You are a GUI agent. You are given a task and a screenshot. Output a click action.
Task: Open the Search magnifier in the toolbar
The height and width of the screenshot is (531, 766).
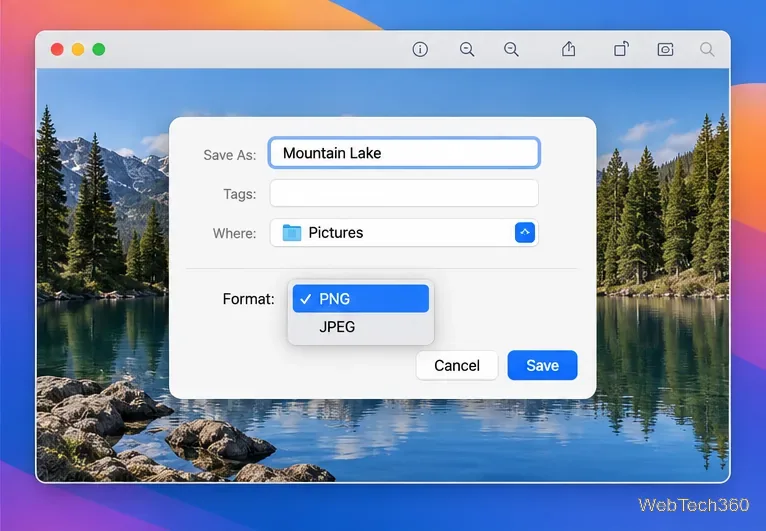coord(707,49)
